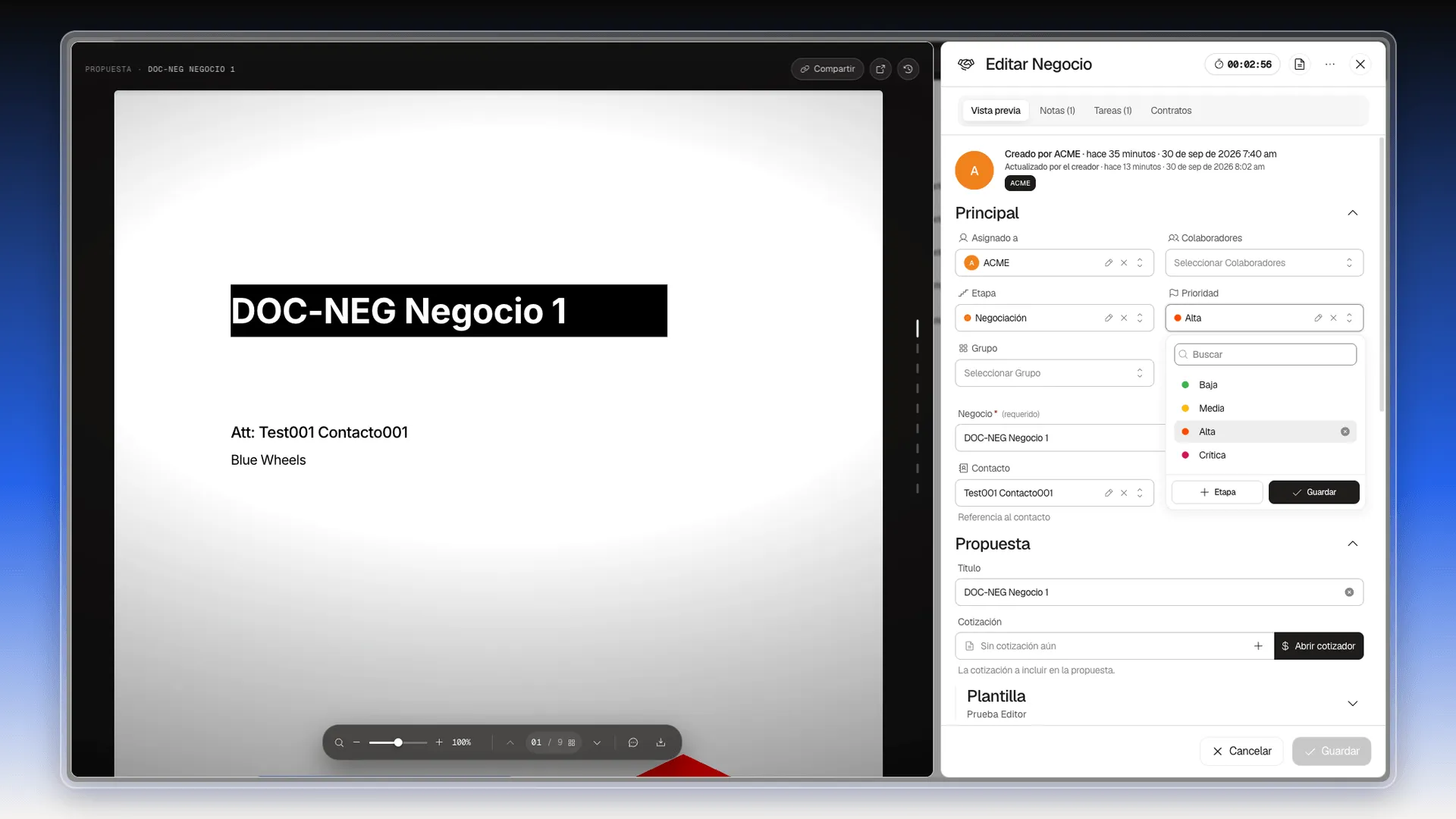Open document in new window icon

[880, 69]
